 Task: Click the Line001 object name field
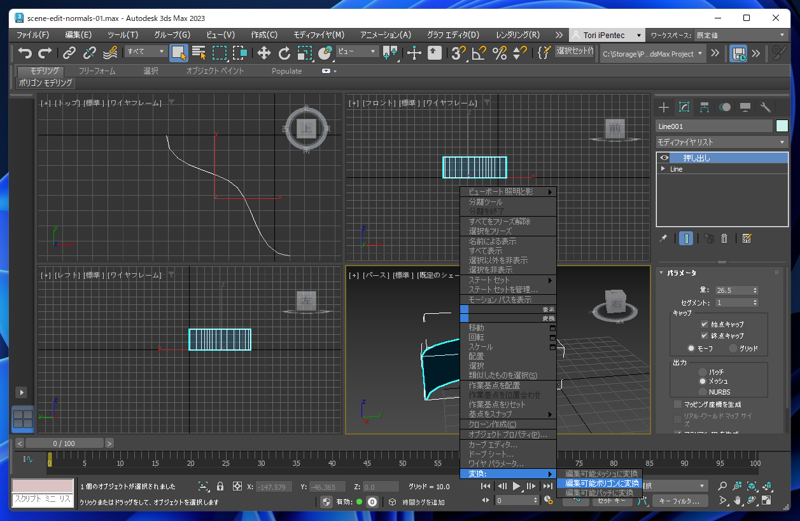[714, 127]
